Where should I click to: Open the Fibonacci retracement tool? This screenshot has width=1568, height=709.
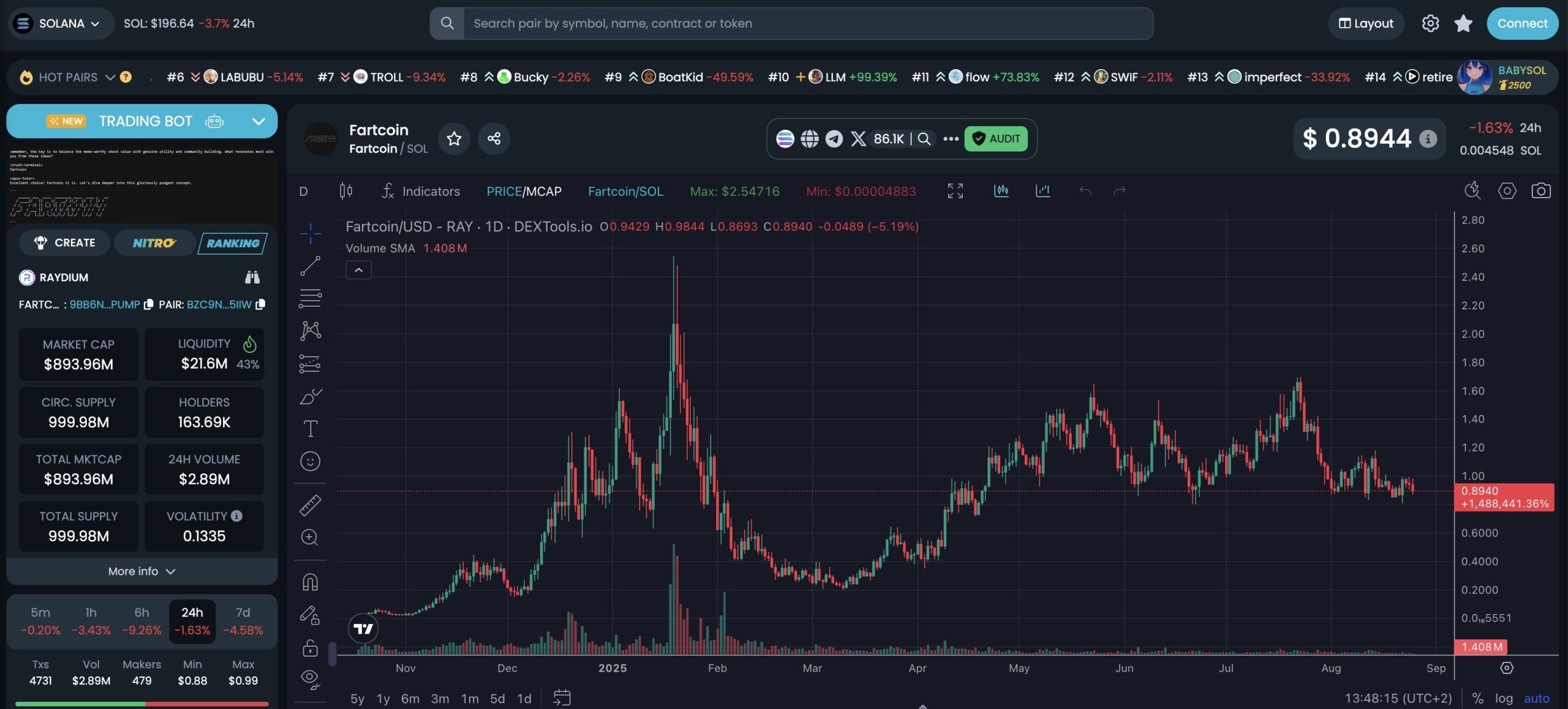(311, 298)
